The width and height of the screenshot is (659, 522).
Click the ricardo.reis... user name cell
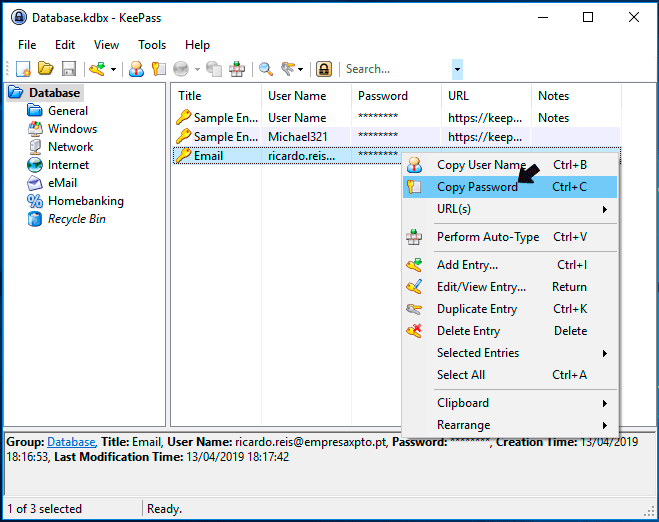301,156
